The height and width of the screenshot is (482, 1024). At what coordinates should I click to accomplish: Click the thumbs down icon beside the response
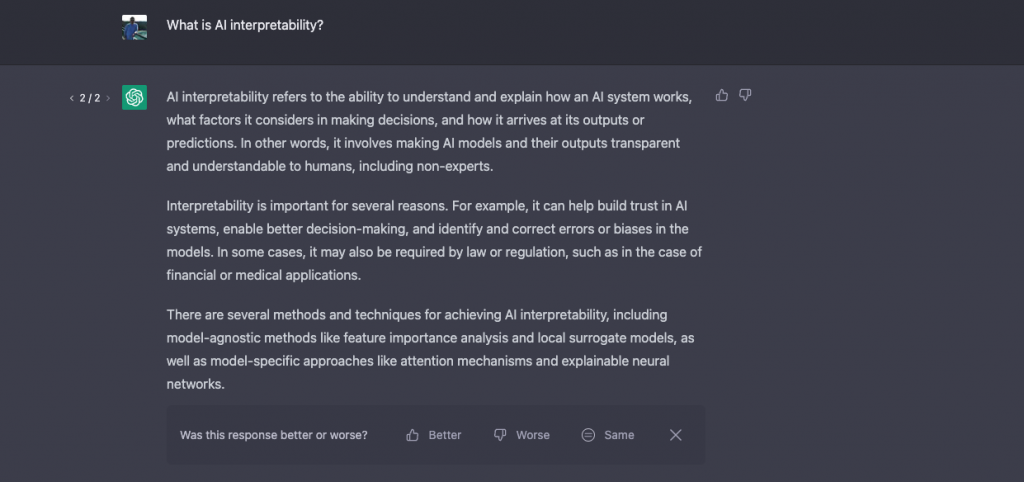coord(745,95)
